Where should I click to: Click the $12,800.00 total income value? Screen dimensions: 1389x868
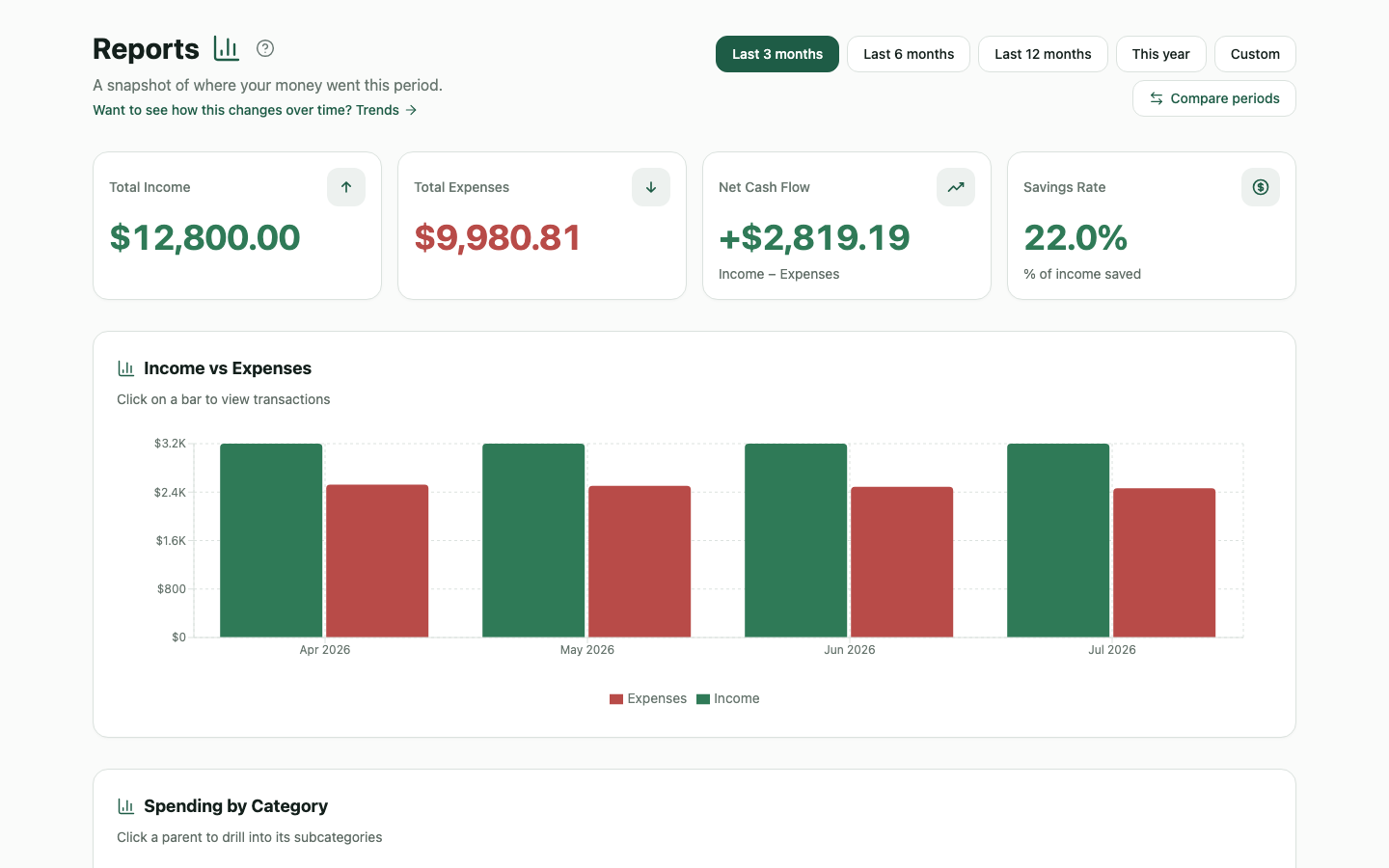(204, 237)
